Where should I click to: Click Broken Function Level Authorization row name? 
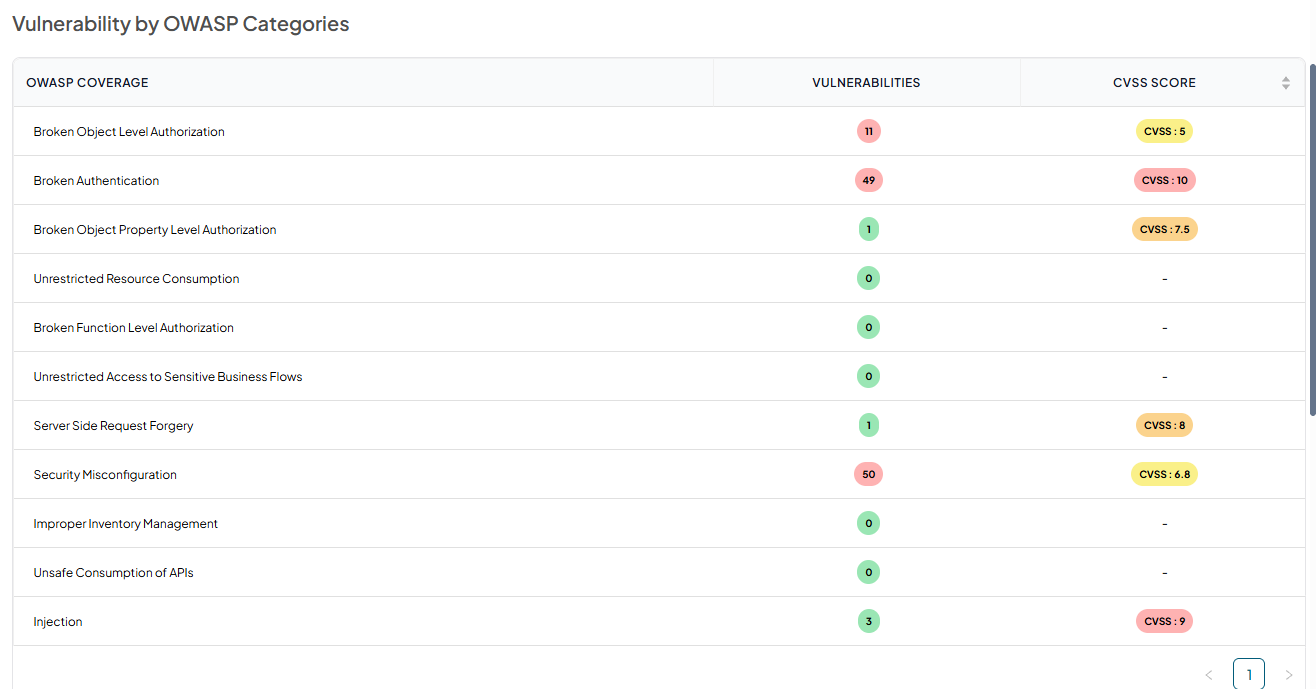(133, 328)
